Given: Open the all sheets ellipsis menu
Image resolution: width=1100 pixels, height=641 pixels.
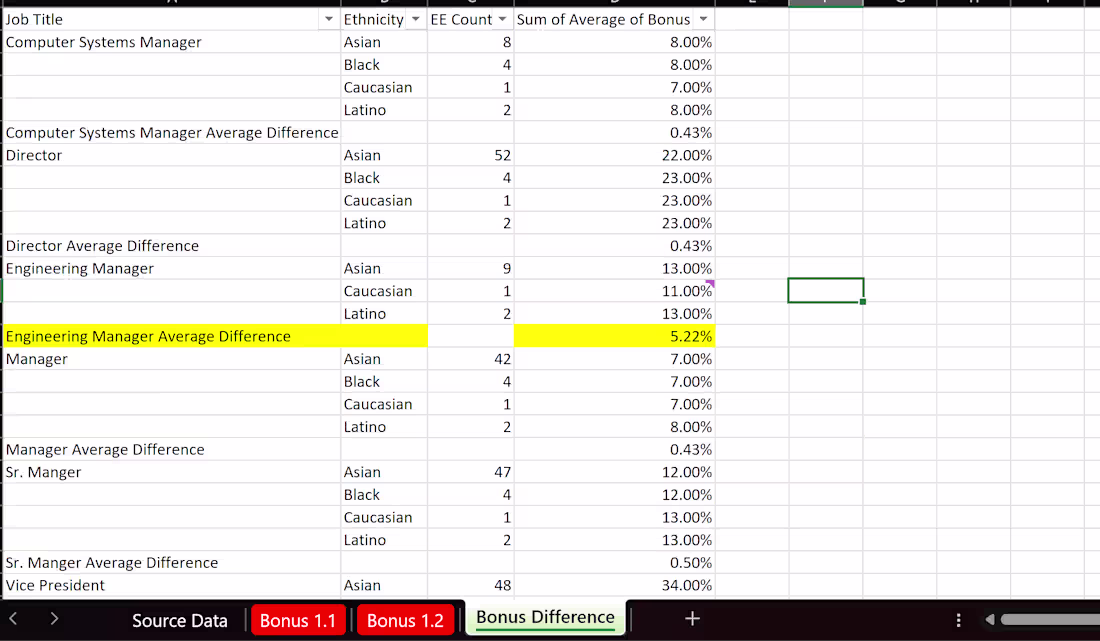Looking at the screenshot, I should click(958, 619).
